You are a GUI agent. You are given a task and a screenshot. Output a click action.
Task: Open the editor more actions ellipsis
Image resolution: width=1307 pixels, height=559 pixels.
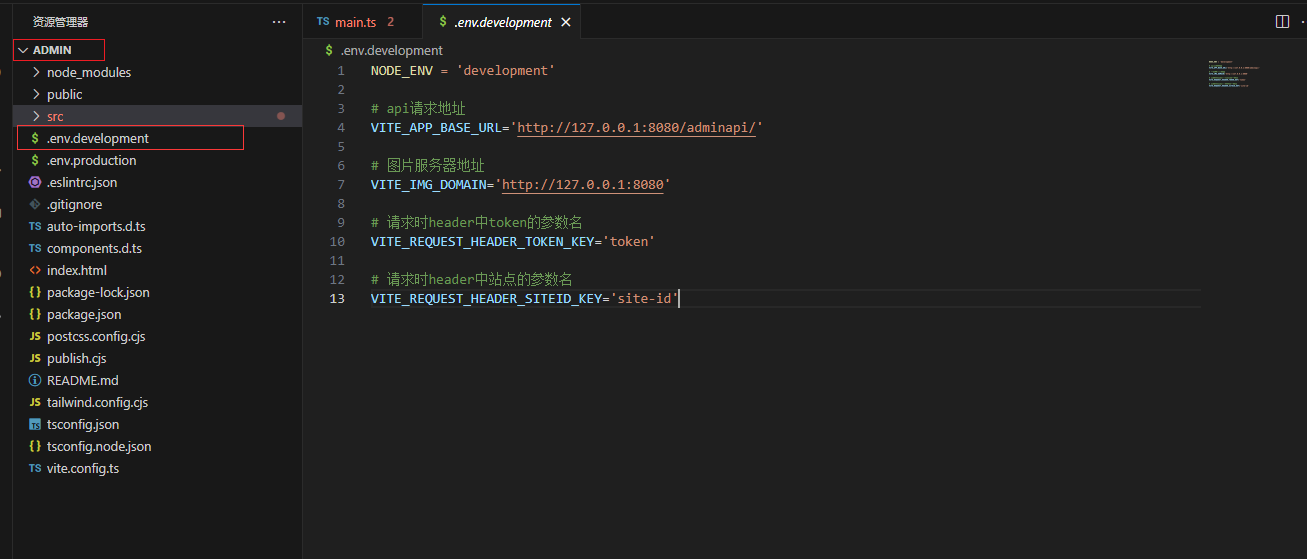[x=1303, y=21]
